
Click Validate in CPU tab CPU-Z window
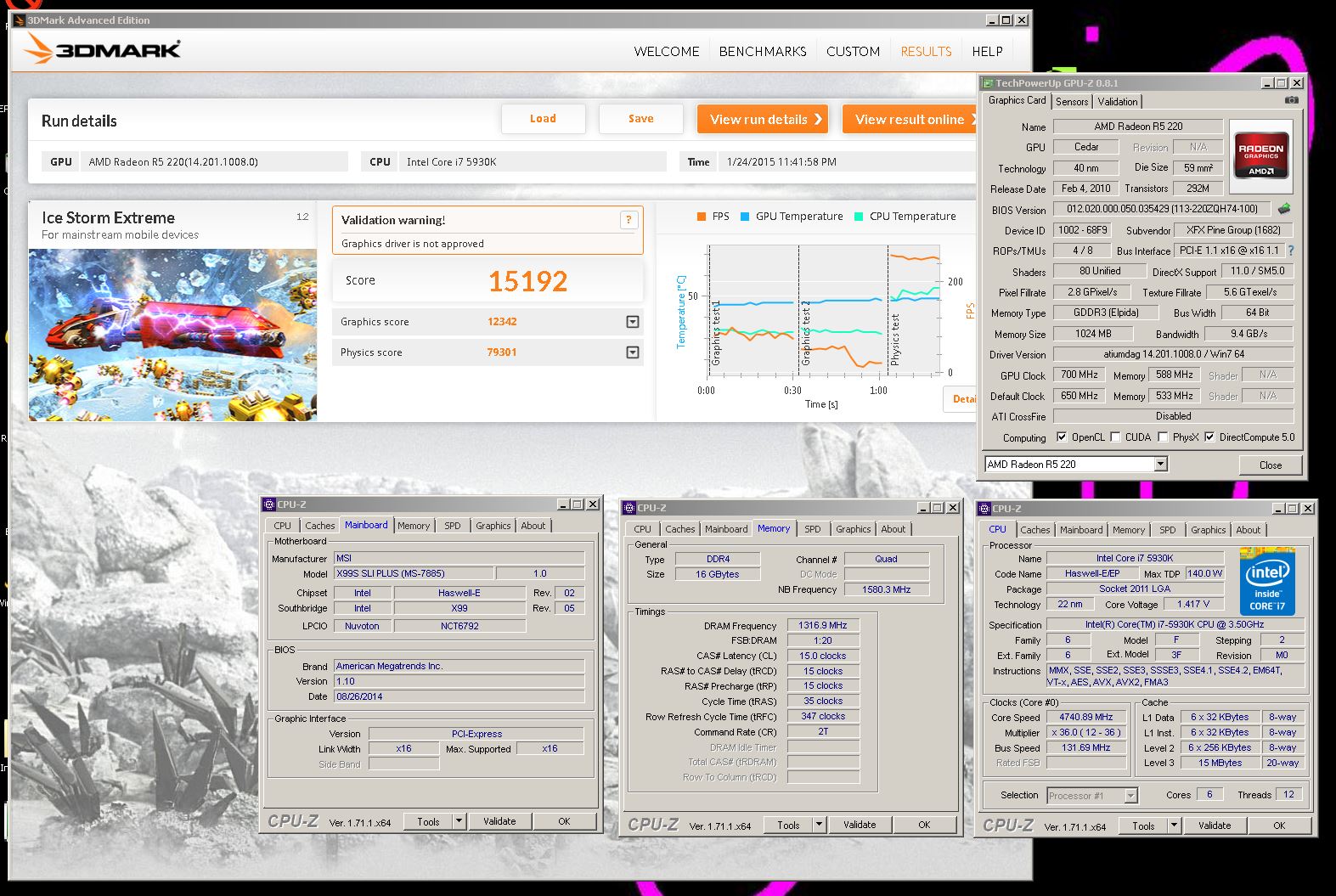(1215, 826)
